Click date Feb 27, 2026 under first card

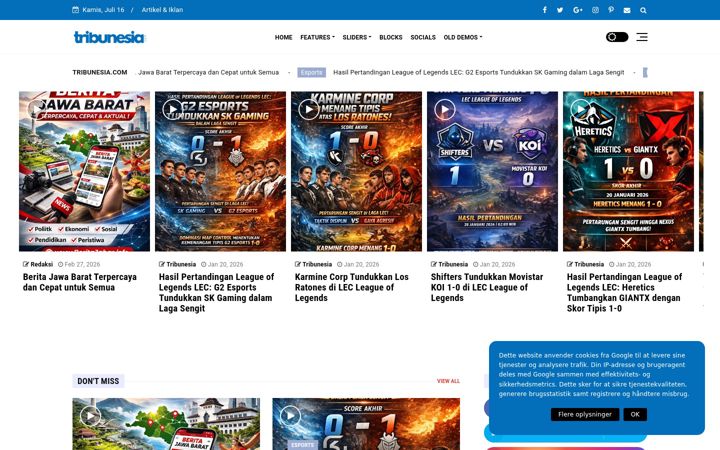tap(82, 264)
